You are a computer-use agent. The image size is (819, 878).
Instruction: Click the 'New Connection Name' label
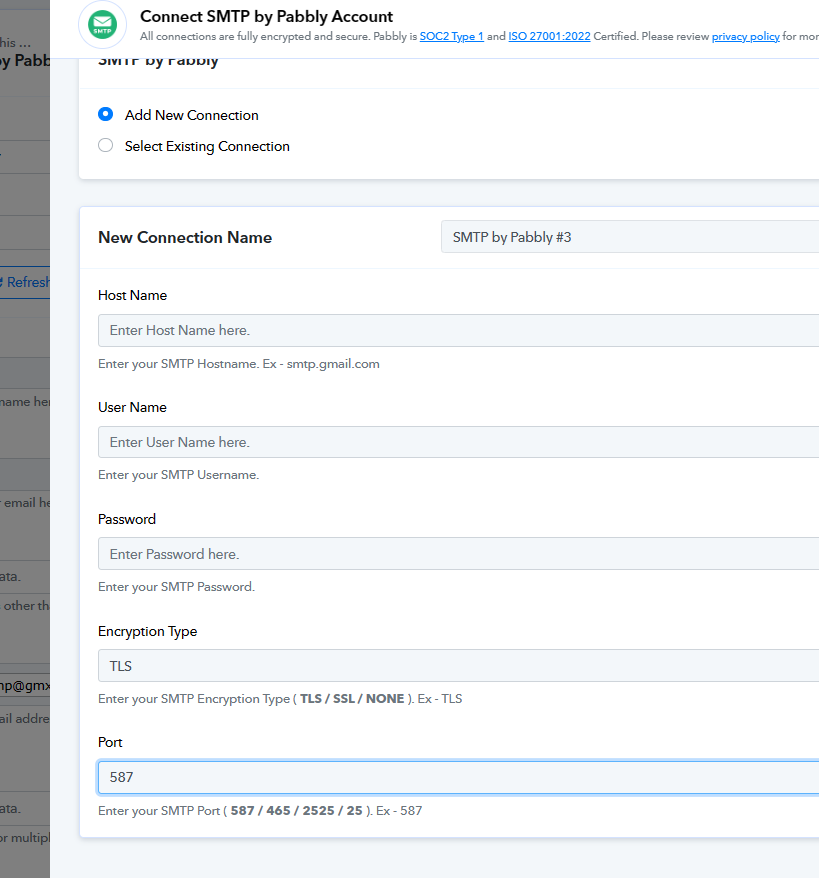click(x=185, y=237)
